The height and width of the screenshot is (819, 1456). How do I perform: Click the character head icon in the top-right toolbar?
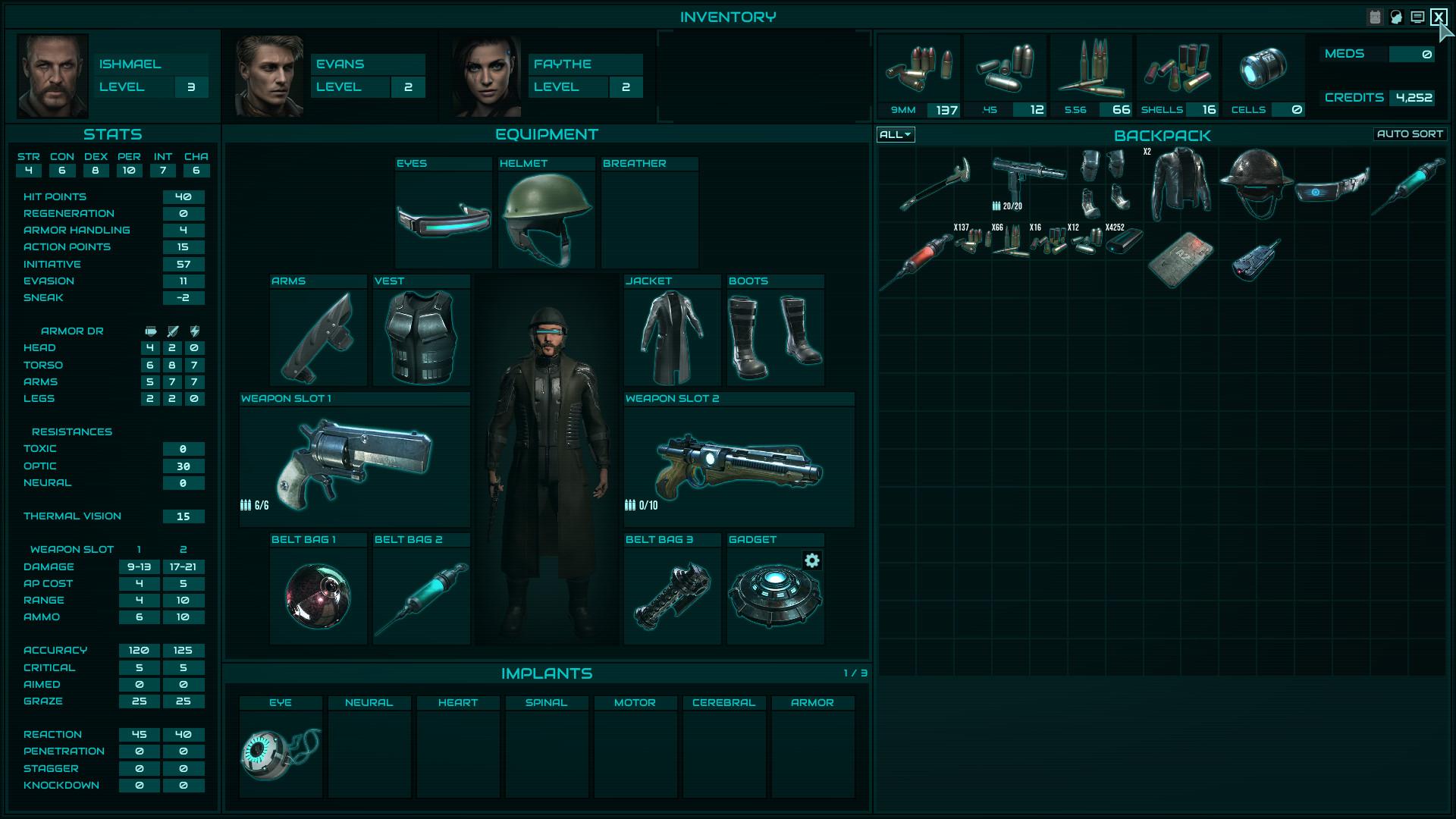pos(1396,15)
